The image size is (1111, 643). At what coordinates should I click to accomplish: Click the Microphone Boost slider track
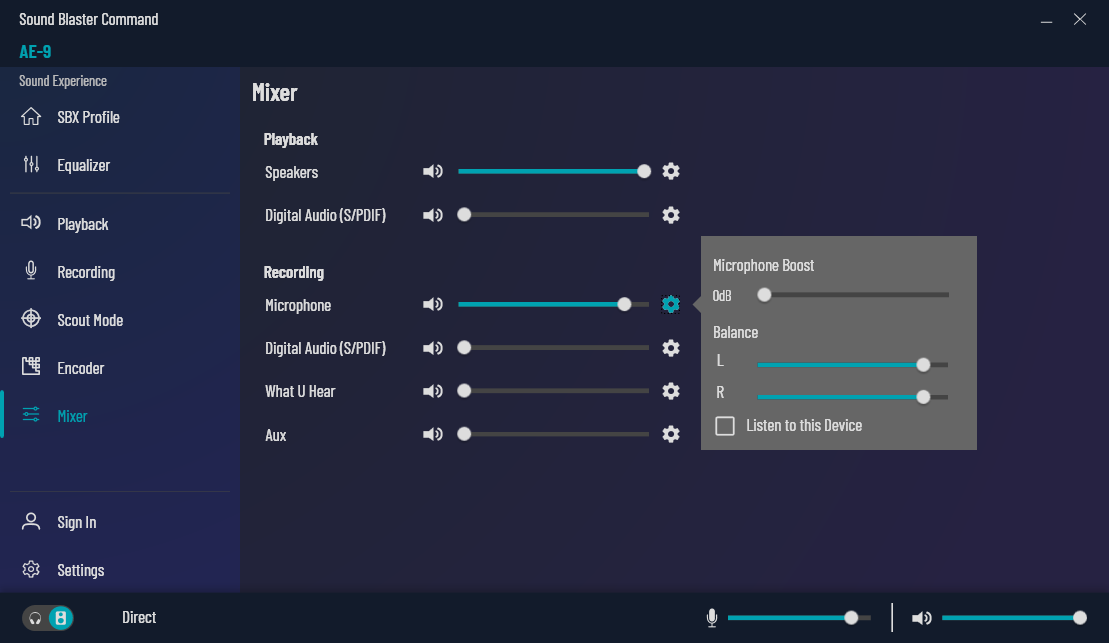pyautogui.click(x=855, y=295)
